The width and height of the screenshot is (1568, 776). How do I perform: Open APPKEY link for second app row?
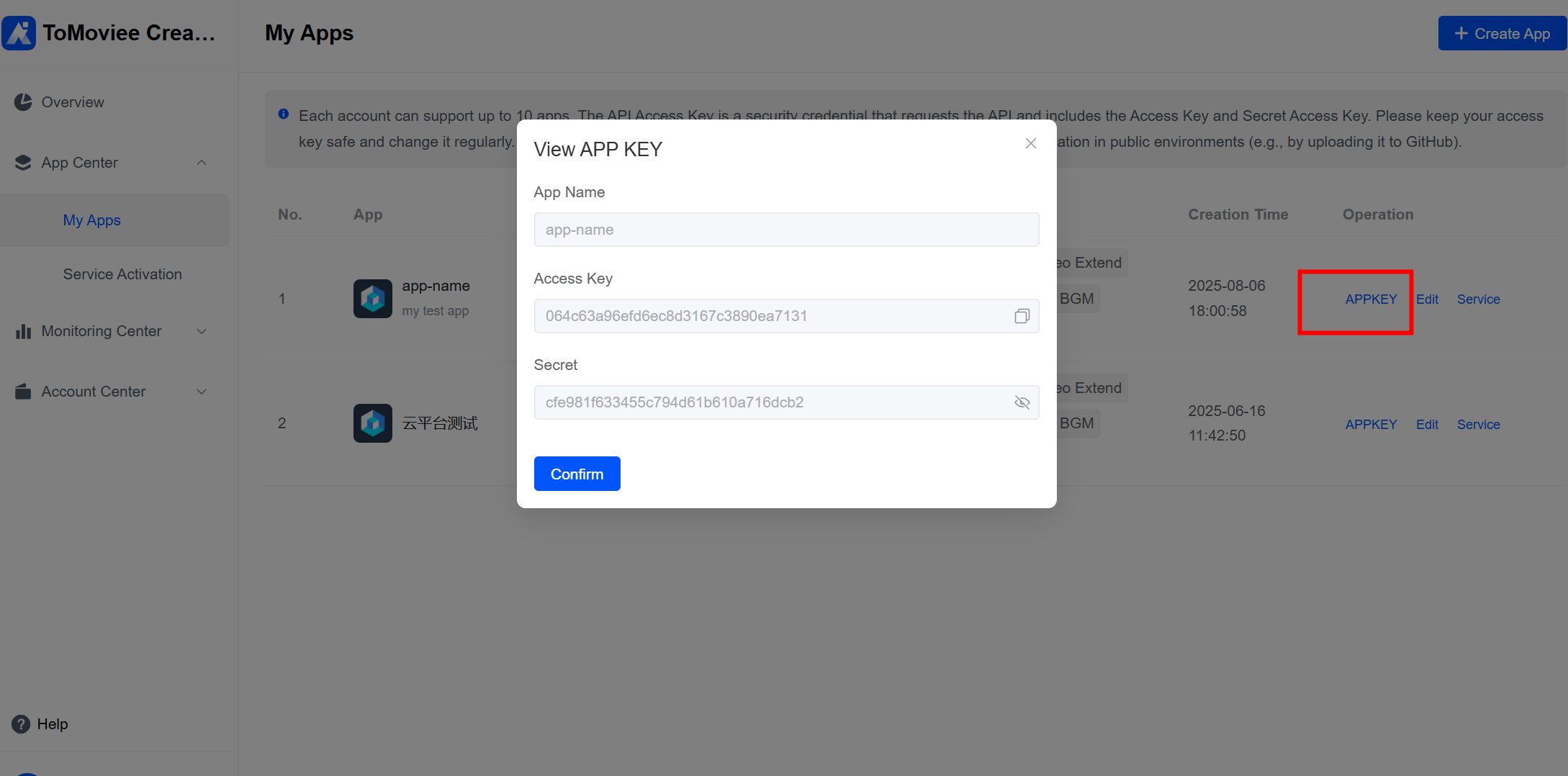[x=1371, y=425]
